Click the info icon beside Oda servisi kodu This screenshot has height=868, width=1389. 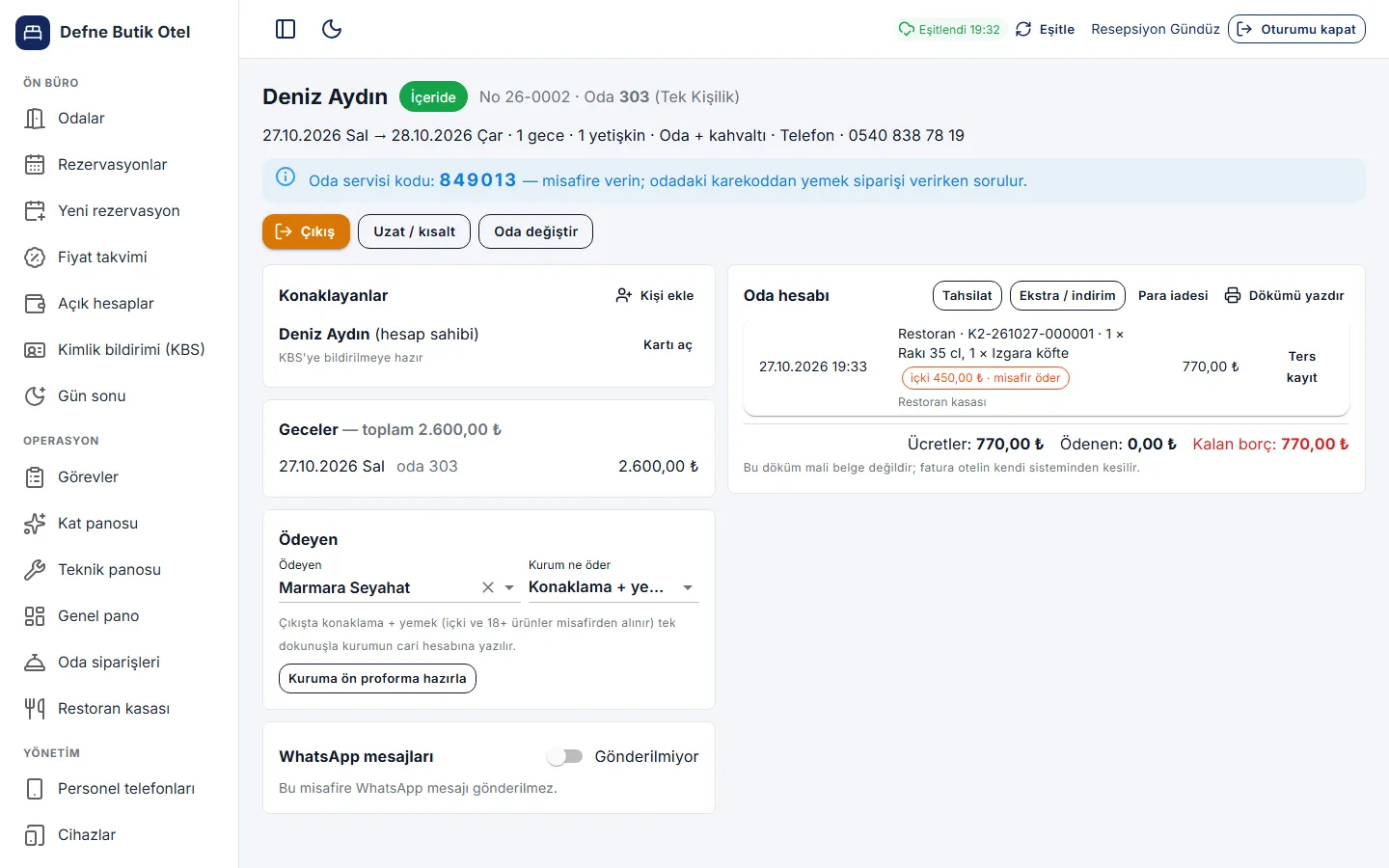[286, 176]
